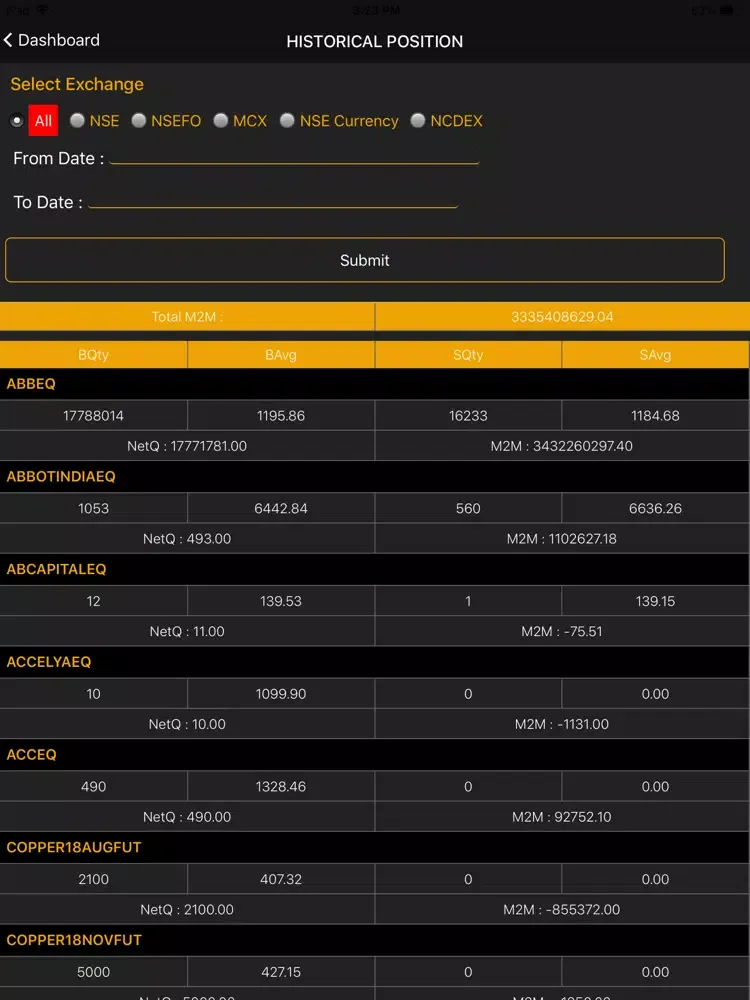Image resolution: width=750 pixels, height=1000 pixels.
Task: Open the ABBOTINDIAEQ position row
Action: [x=375, y=476]
